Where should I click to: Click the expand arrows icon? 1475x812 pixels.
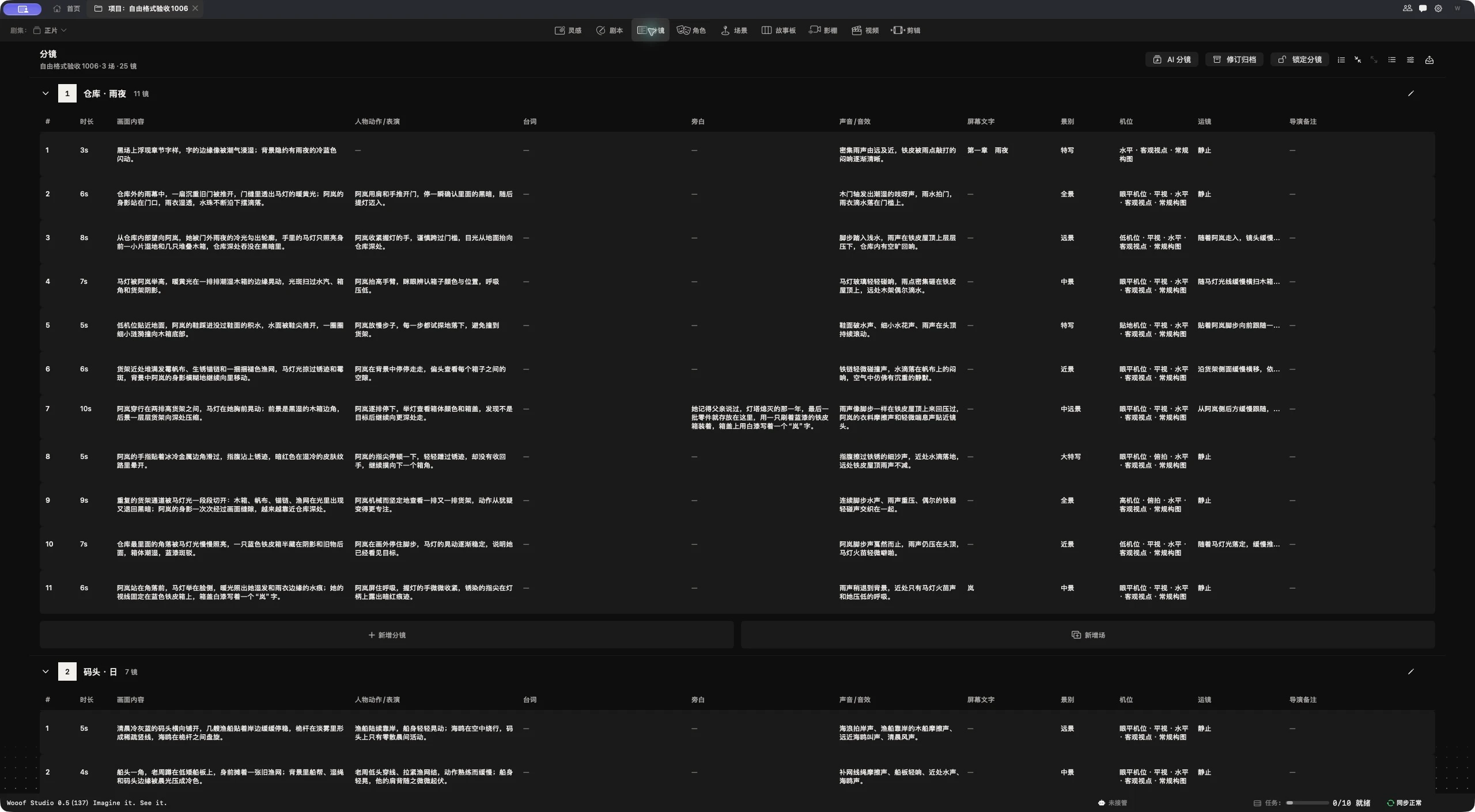click(x=1374, y=60)
